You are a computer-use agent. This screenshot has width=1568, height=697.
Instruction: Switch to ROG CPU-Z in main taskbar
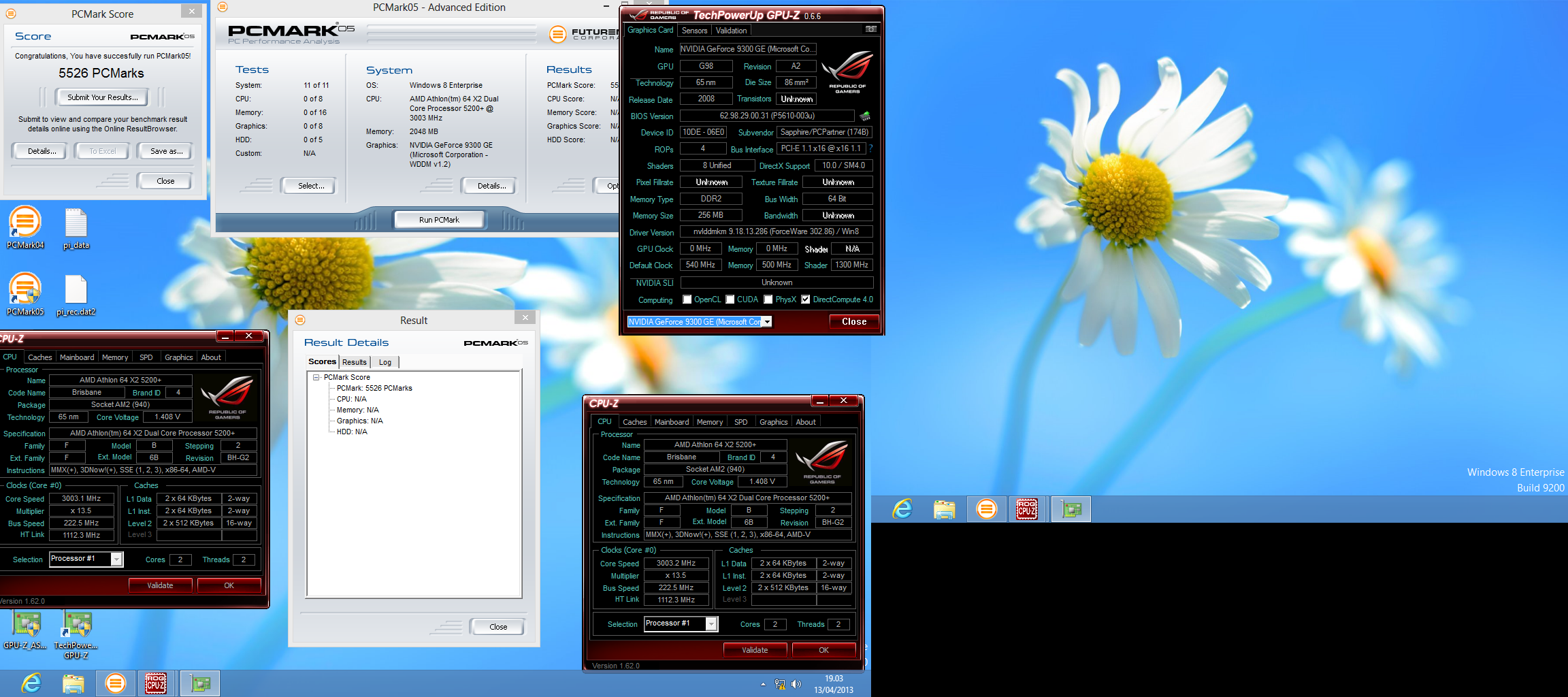[x=157, y=683]
